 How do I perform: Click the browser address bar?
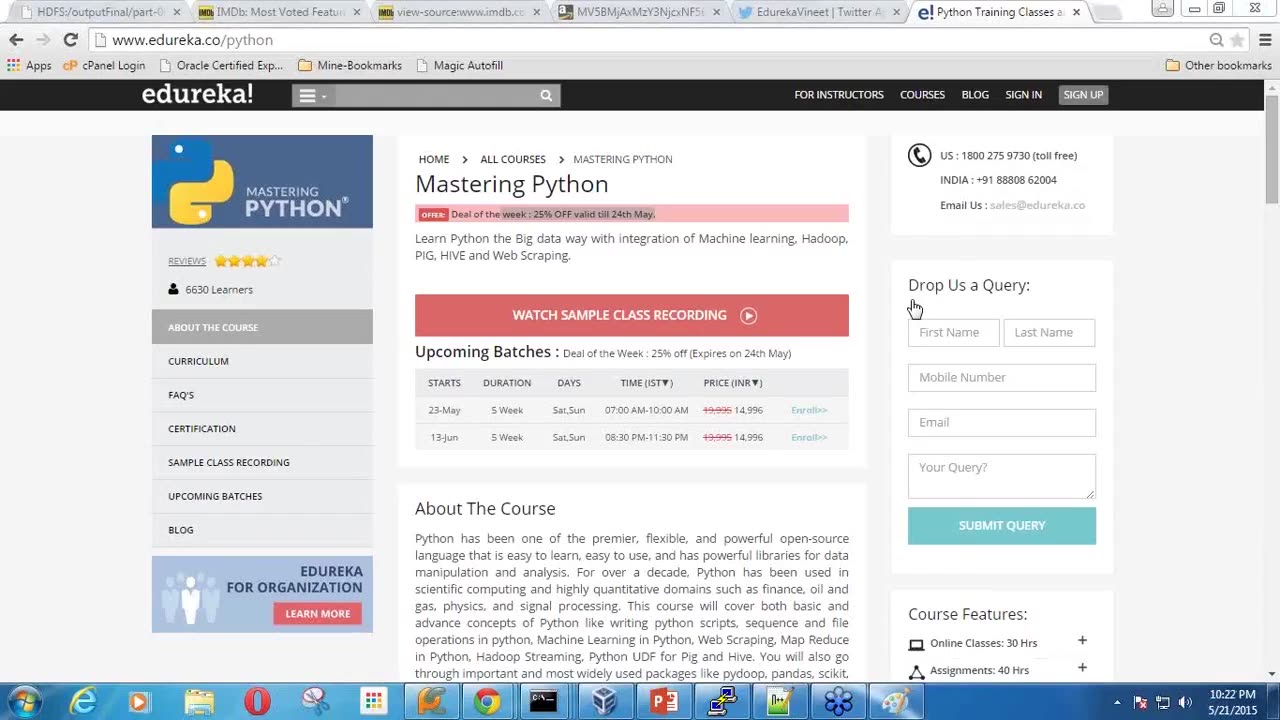[650, 40]
